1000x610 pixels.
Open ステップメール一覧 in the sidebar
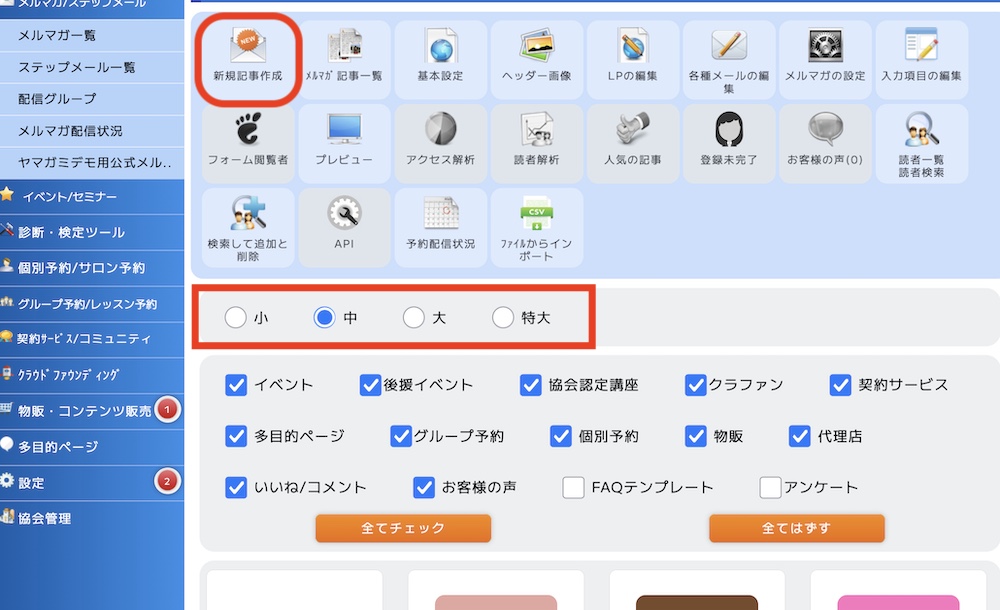(76, 67)
